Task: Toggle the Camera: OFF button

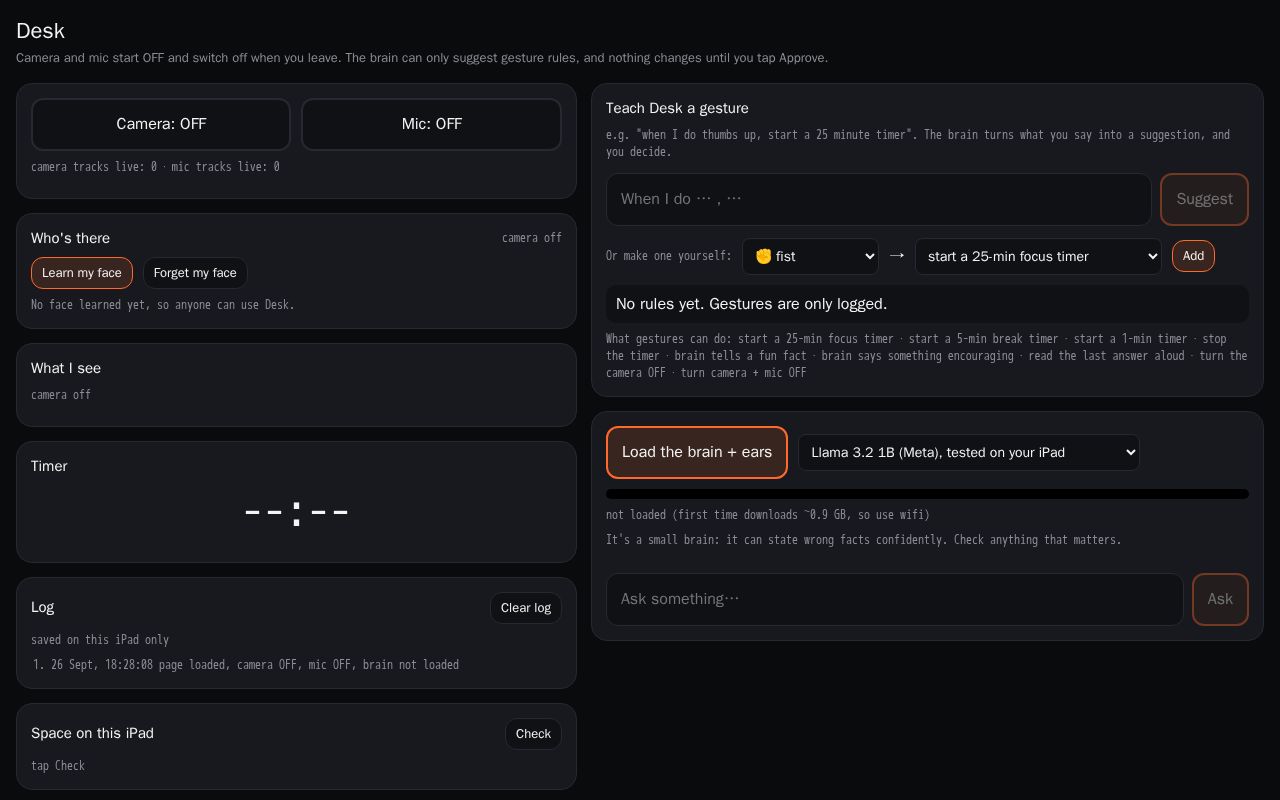Action: tap(161, 124)
